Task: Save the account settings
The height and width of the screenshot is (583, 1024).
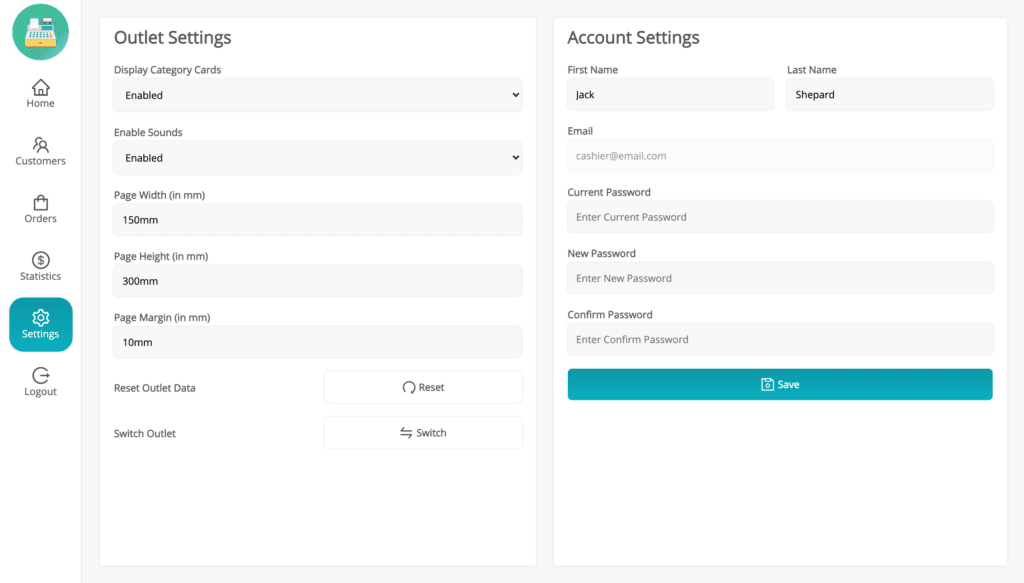Action: (779, 384)
